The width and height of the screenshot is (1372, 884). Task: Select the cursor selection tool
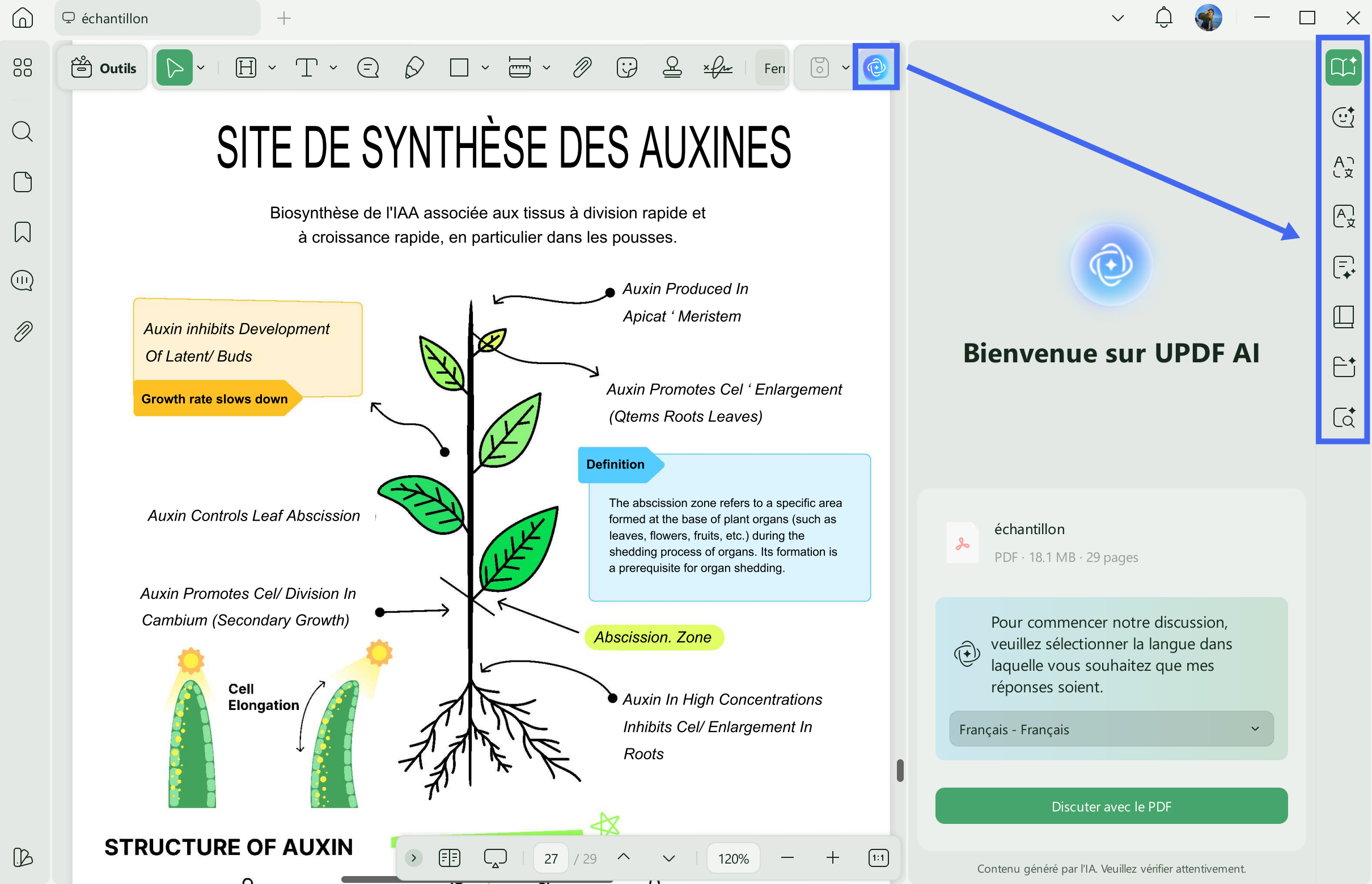coord(174,67)
